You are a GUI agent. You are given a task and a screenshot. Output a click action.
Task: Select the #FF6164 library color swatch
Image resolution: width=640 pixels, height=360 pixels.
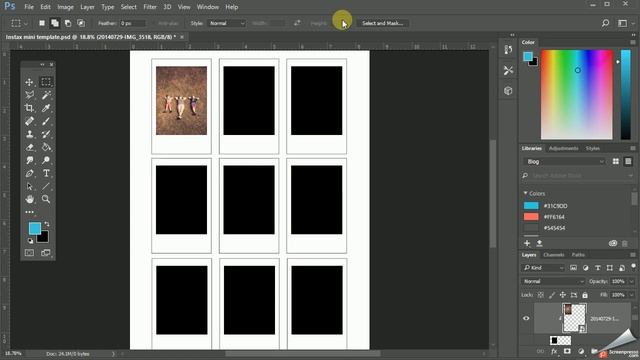coord(531,217)
